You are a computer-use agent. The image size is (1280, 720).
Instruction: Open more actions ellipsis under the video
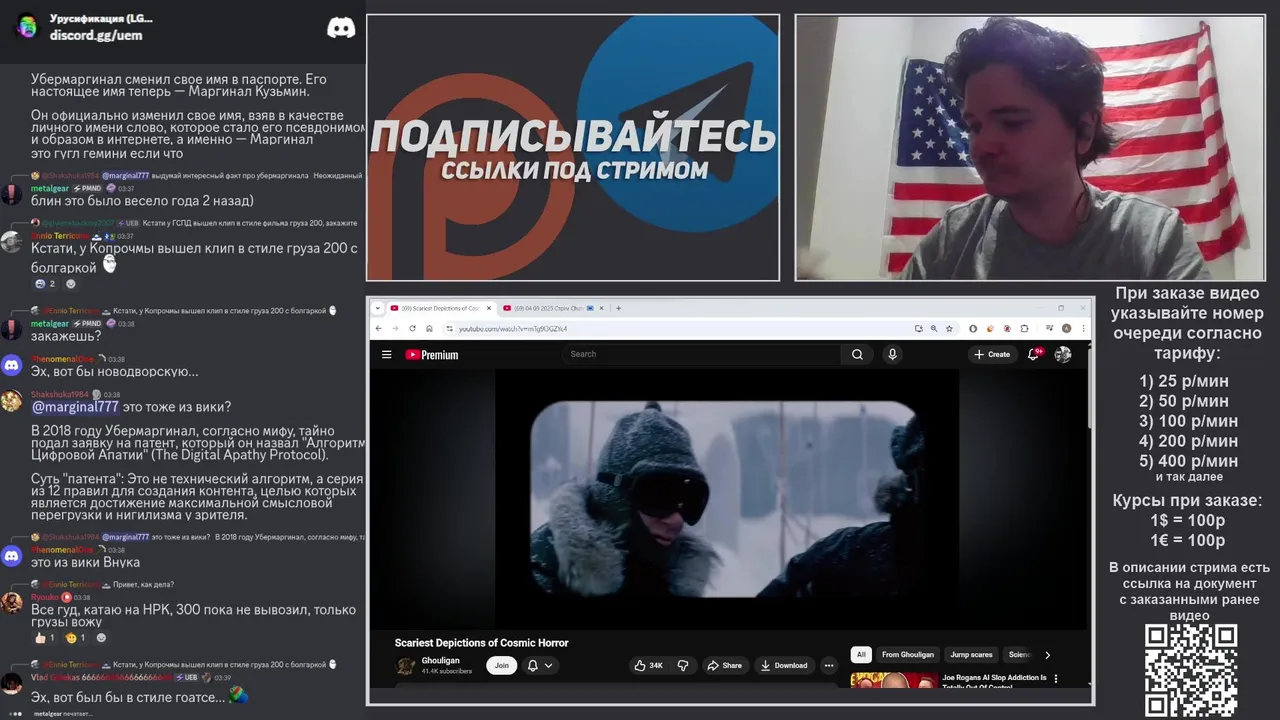(828, 665)
